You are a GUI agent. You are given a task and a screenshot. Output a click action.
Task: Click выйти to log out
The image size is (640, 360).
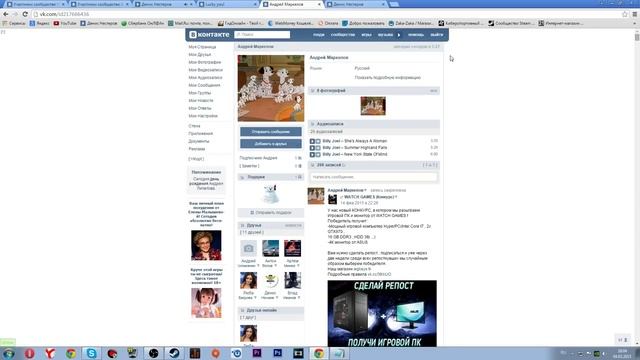tap(436, 35)
